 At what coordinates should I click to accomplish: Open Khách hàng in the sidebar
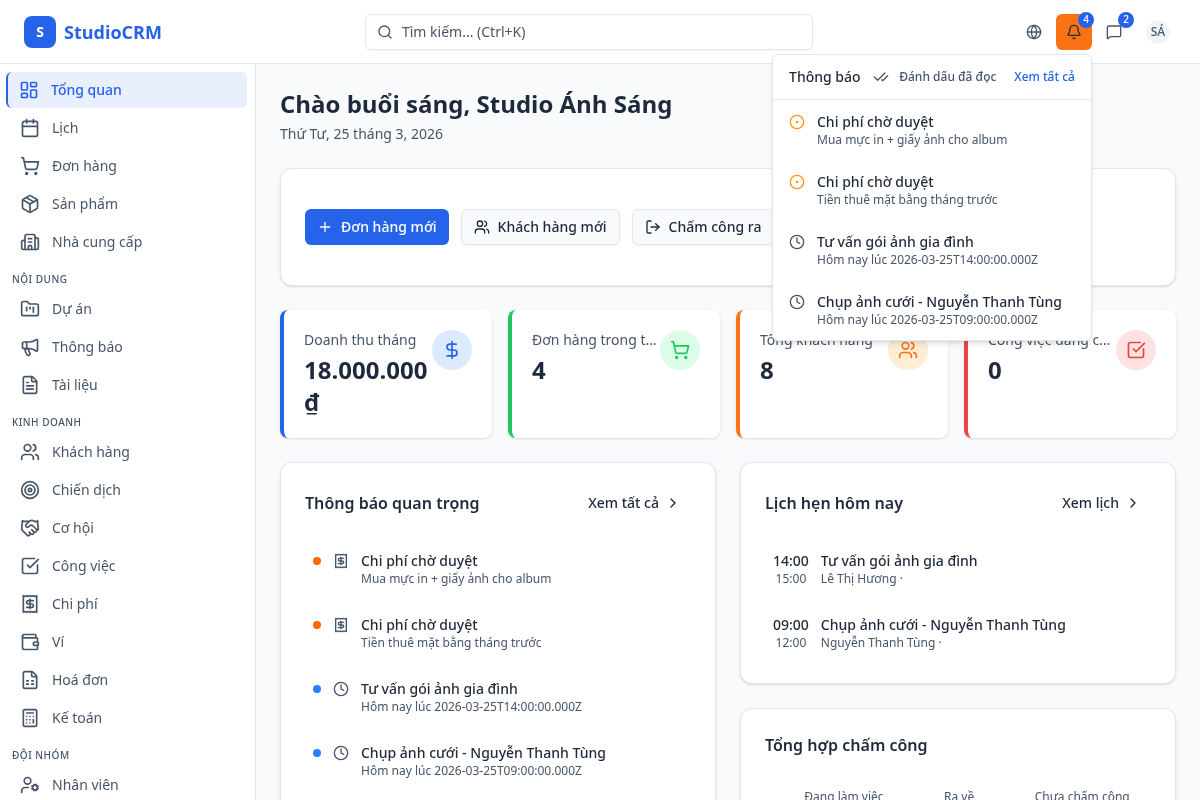(90, 452)
